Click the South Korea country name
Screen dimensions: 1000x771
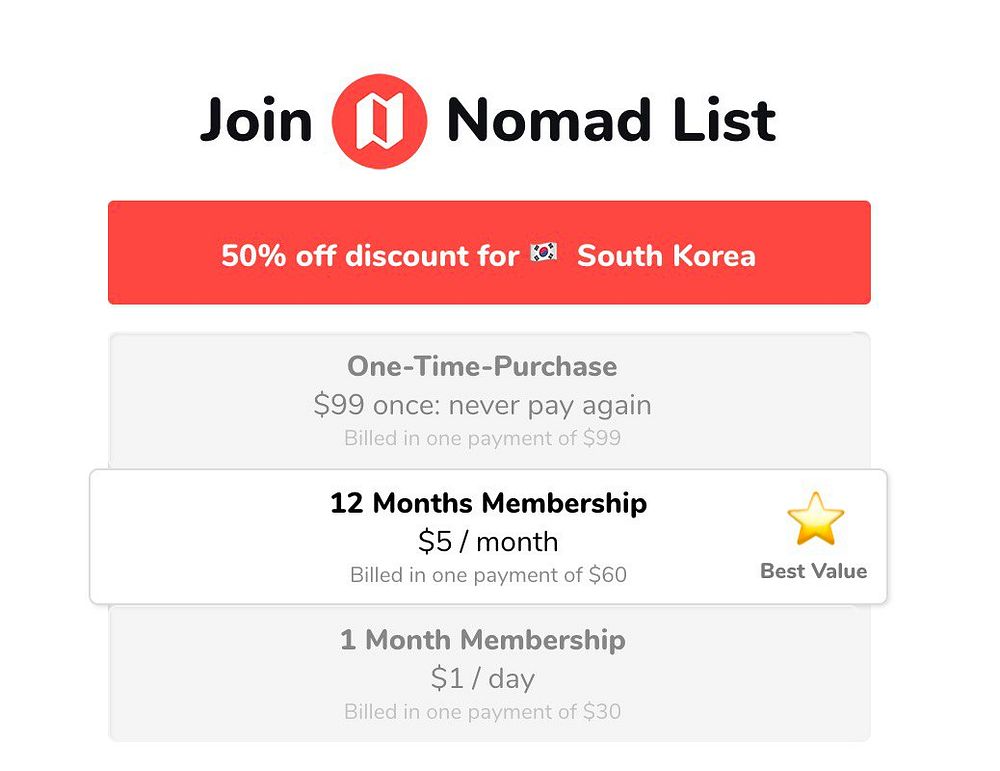click(666, 255)
